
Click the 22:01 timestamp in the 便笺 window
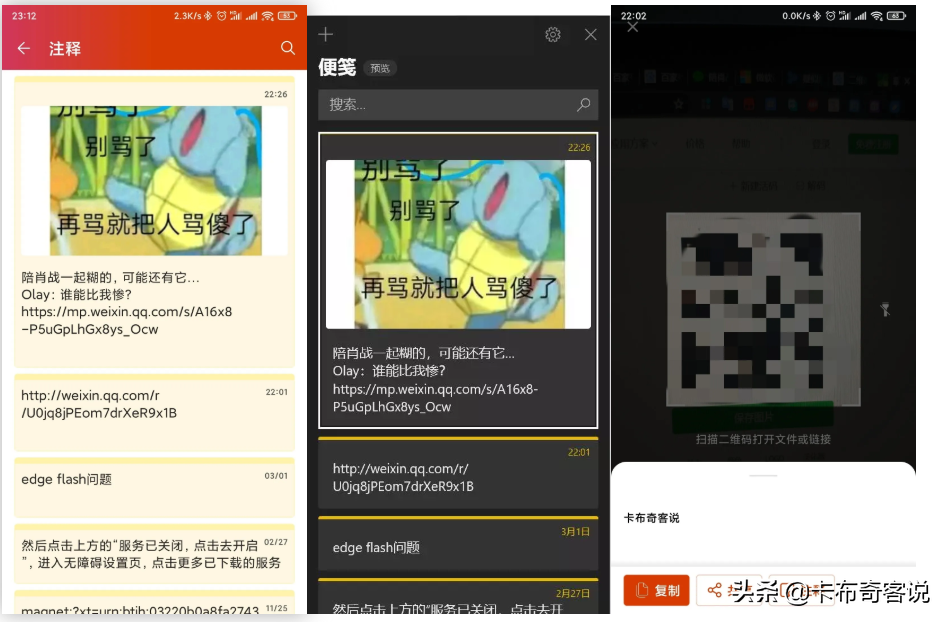coord(579,452)
